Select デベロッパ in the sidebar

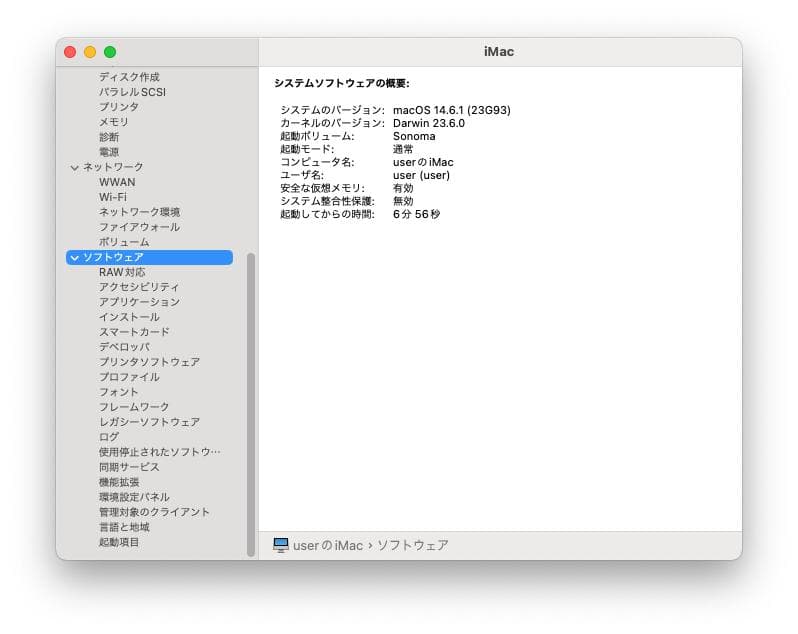point(124,347)
